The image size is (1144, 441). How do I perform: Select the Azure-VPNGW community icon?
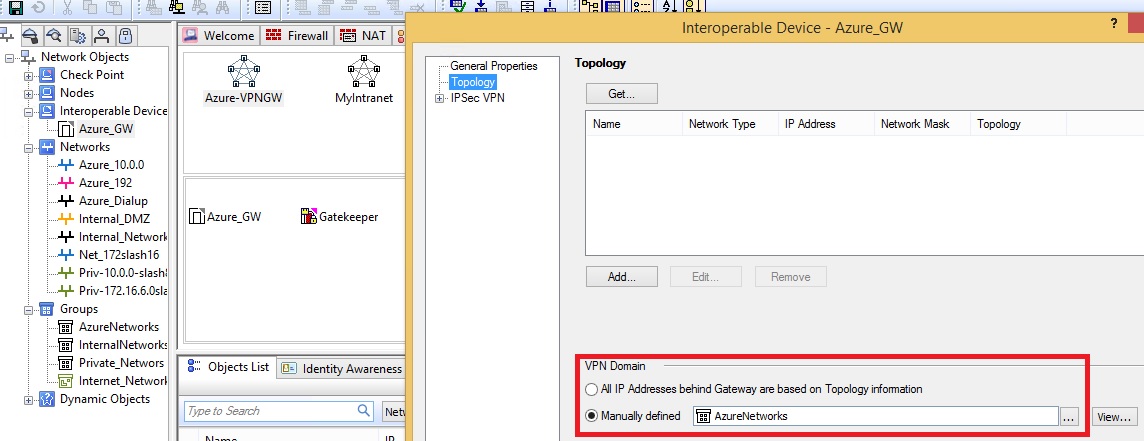click(x=243, y=72)
